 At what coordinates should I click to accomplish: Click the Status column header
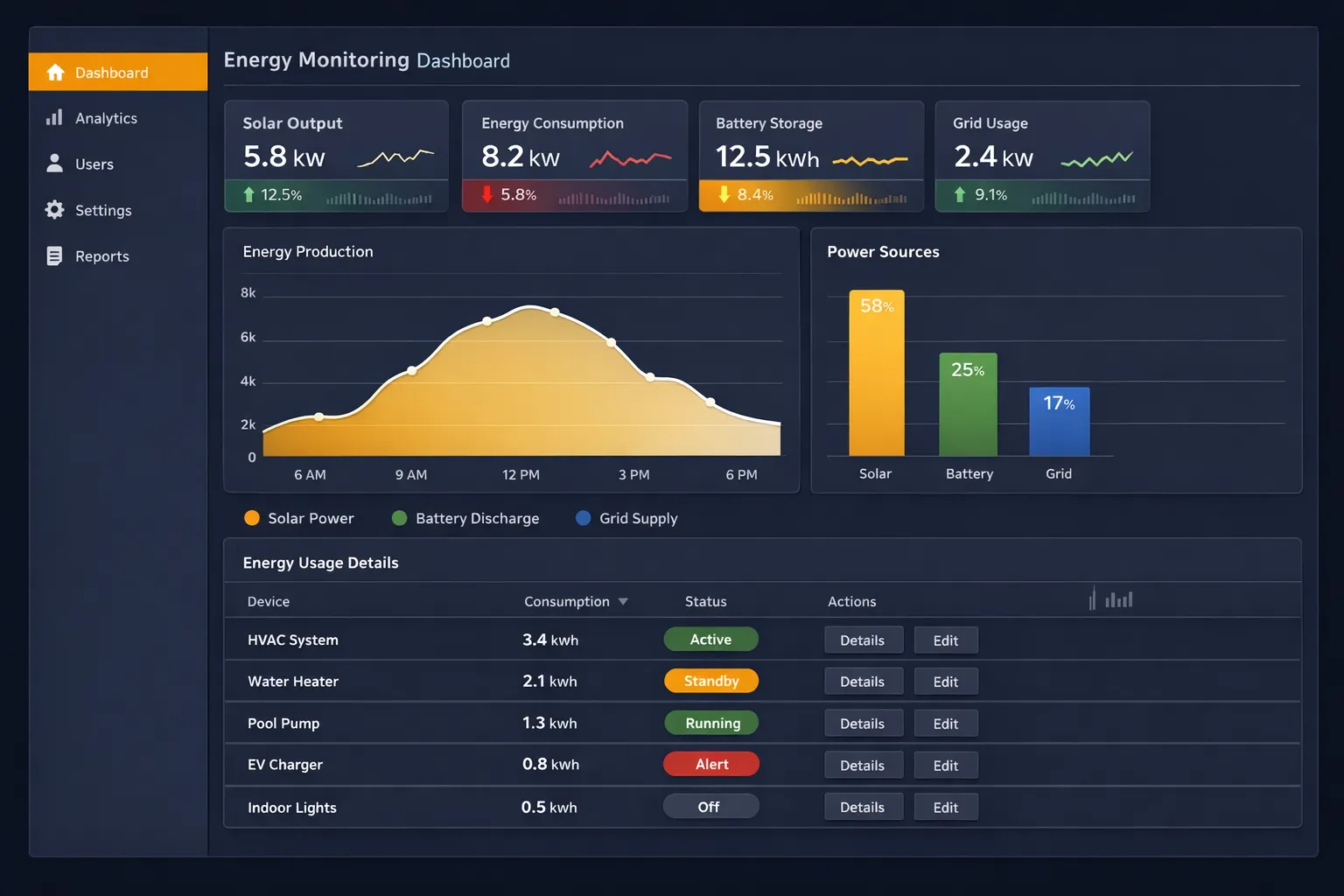click(x=705, y=601)
